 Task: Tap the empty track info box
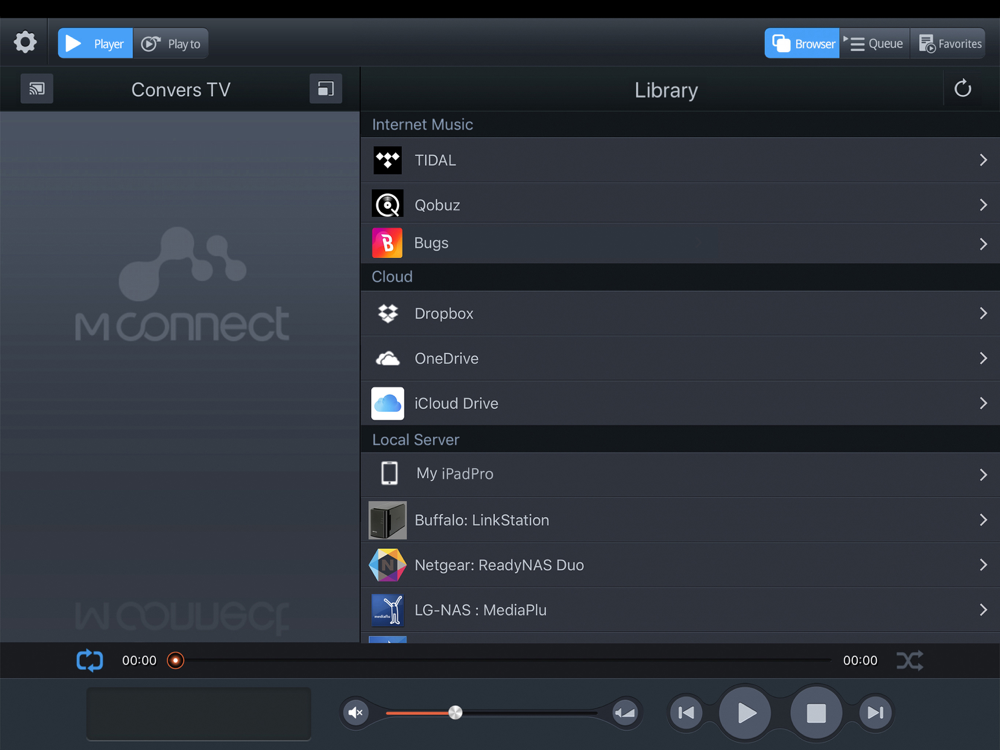[x=199, y=713]
